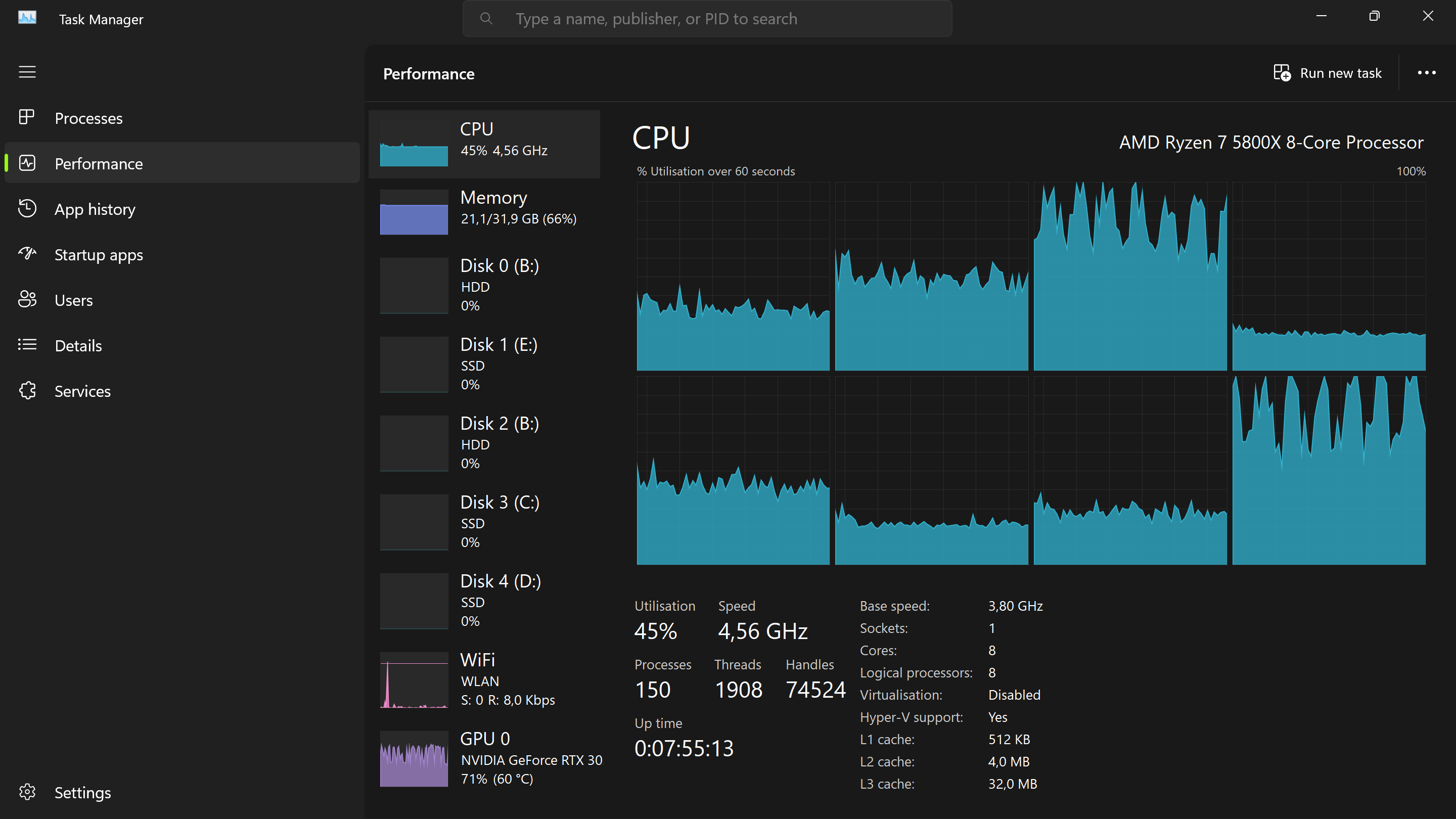Open the ellipsis options menu
1456x819 pixels.
1427,72
